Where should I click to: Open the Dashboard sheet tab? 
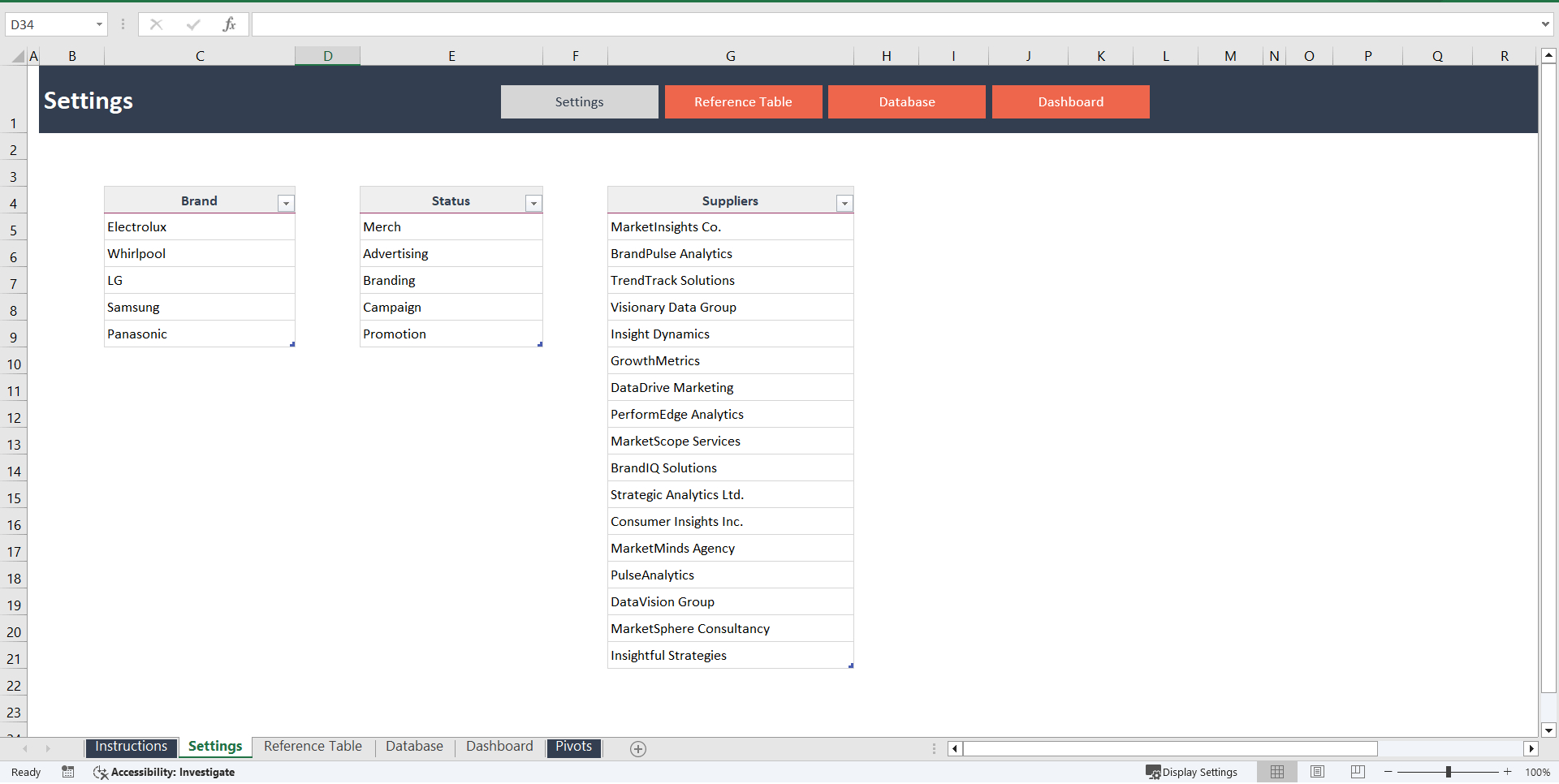[x=499, y=747]
